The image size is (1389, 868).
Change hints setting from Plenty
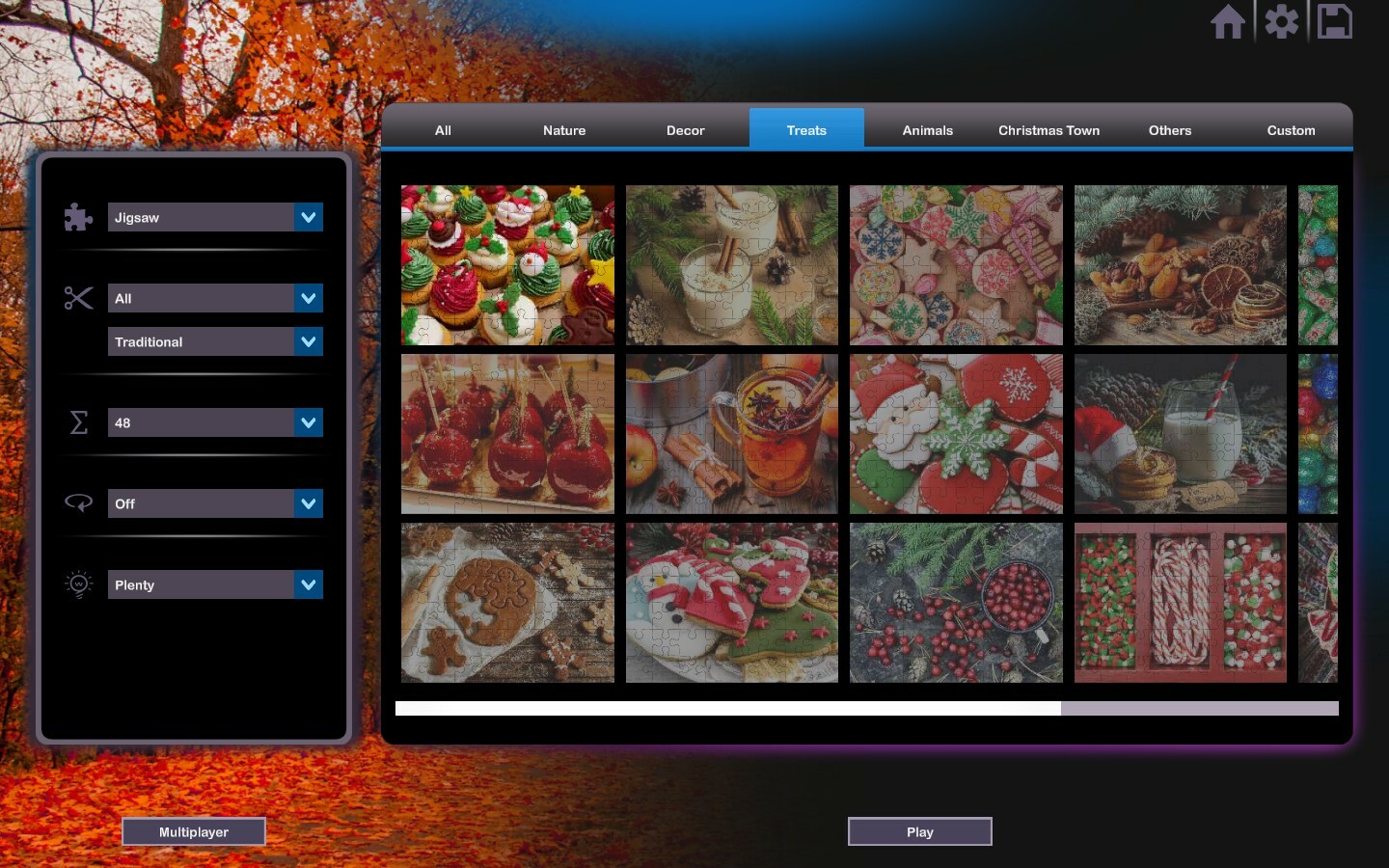pos(308,584)
